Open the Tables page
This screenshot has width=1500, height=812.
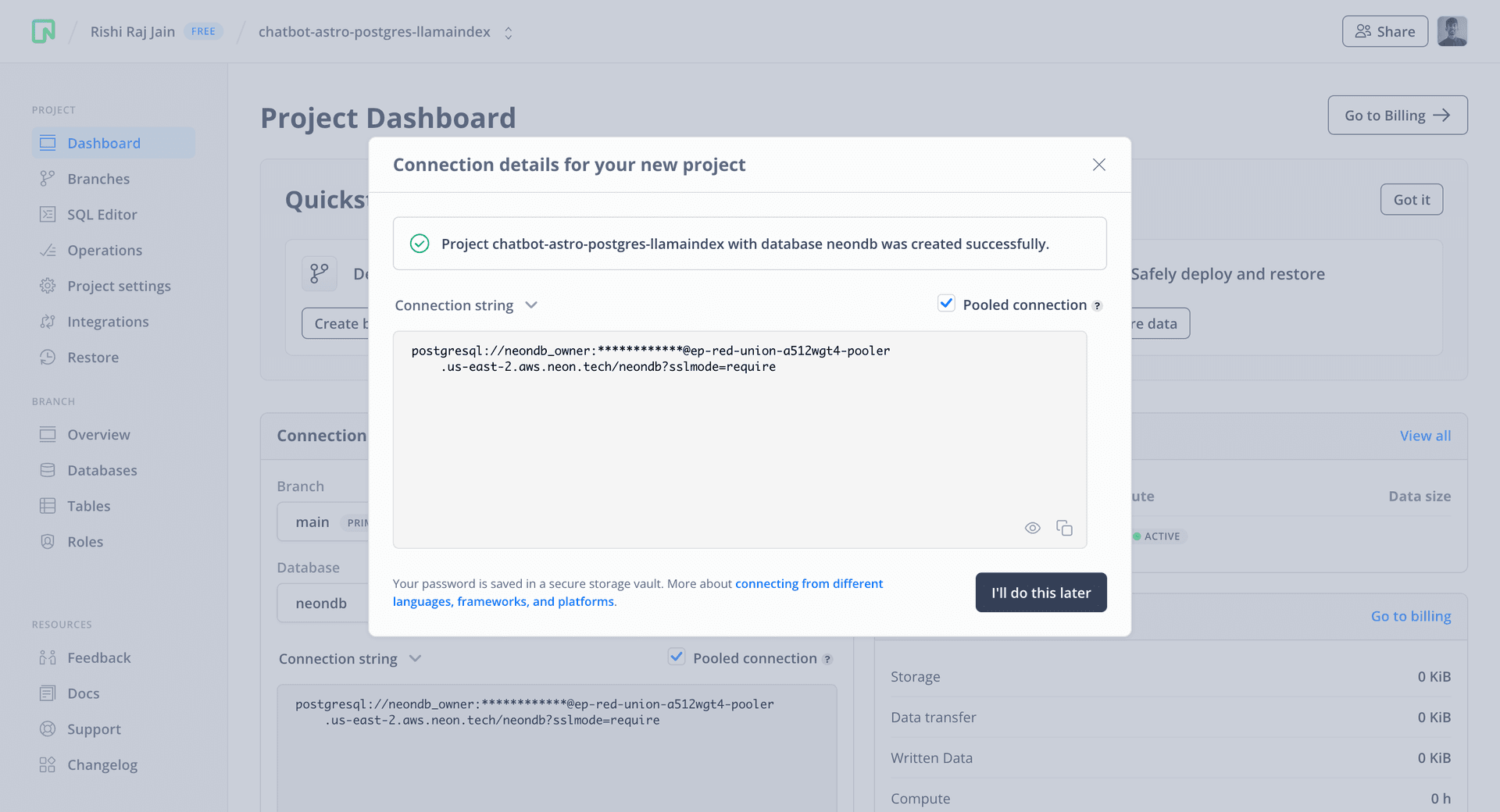pyautogui.click(x=88, y=506)
